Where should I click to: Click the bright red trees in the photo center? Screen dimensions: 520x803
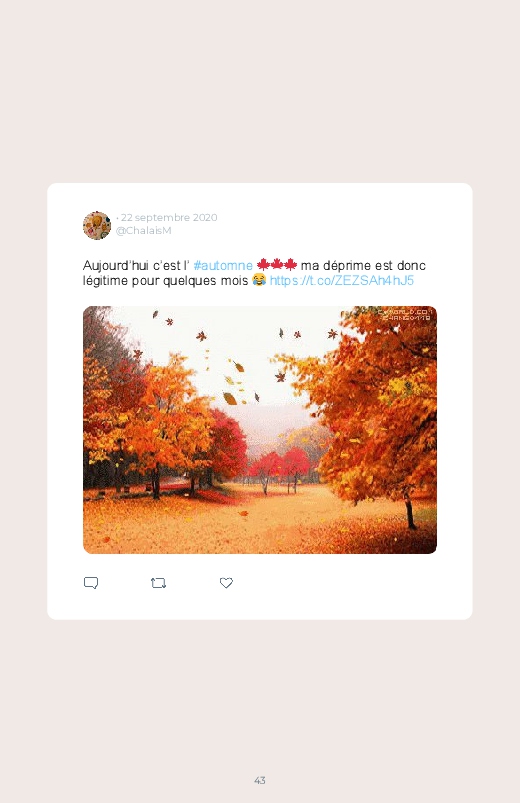[279, 463]
